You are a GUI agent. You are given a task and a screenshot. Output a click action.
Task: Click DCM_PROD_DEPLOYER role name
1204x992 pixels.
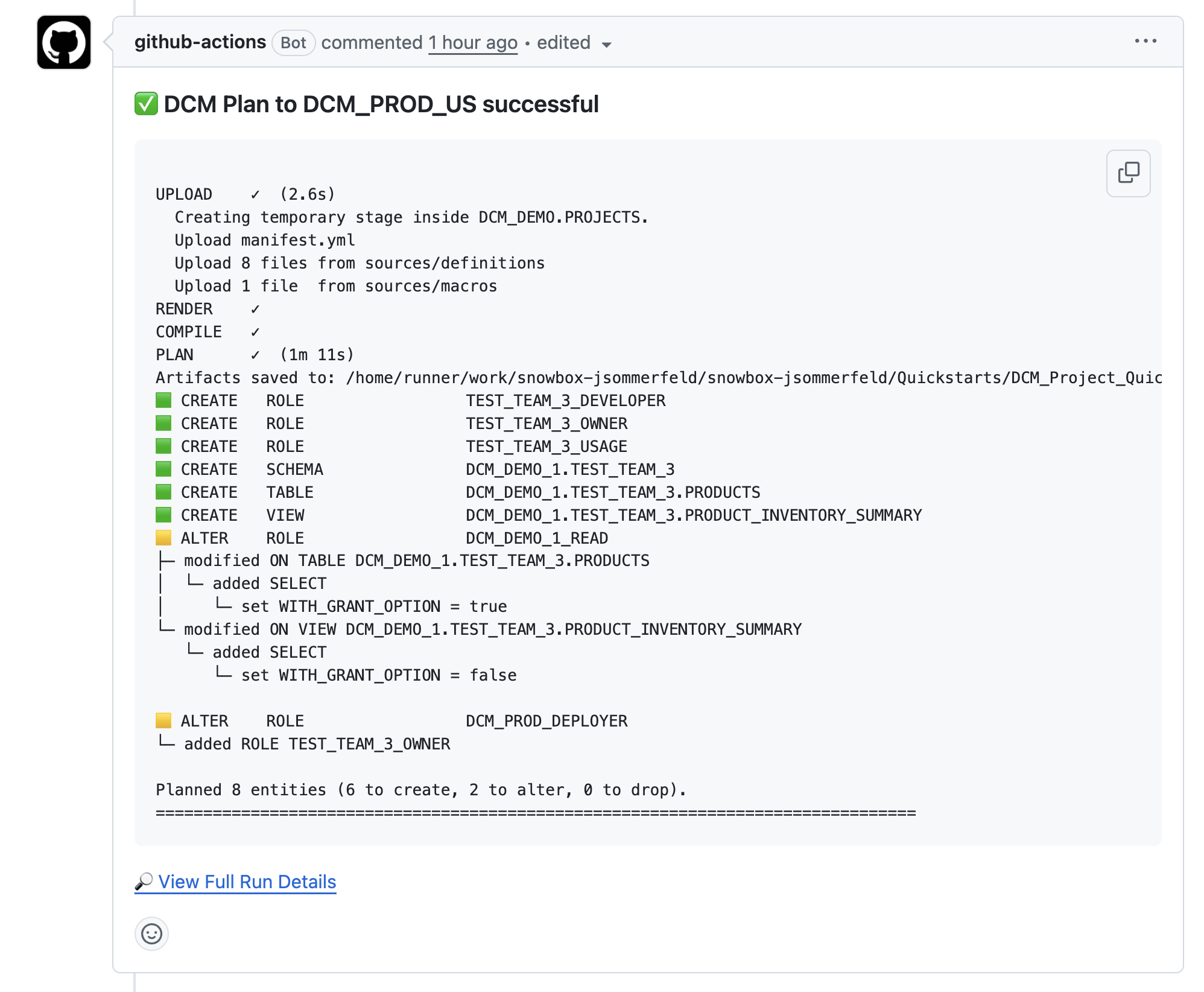pyautogui.click(x=547, y=721)
